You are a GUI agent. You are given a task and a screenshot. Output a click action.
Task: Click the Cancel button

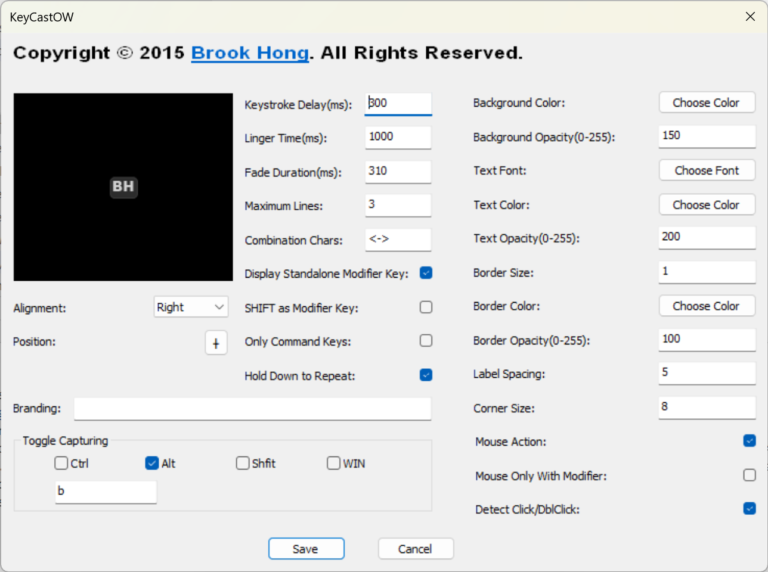click(x=415, y=549)
